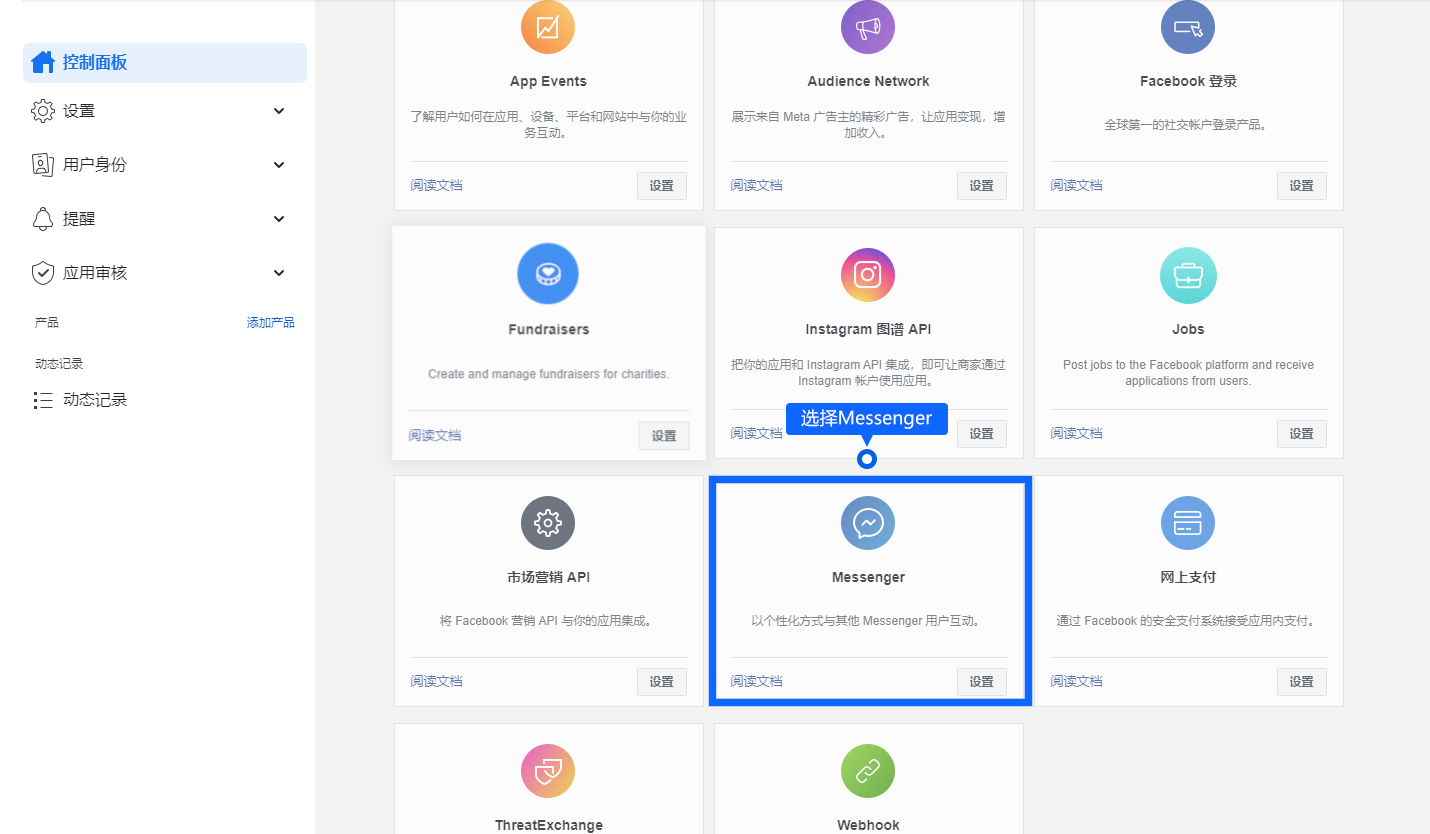
Task: Click '全球第一的社交帐户登录产品。' description text
Action: coord(1188,125)
